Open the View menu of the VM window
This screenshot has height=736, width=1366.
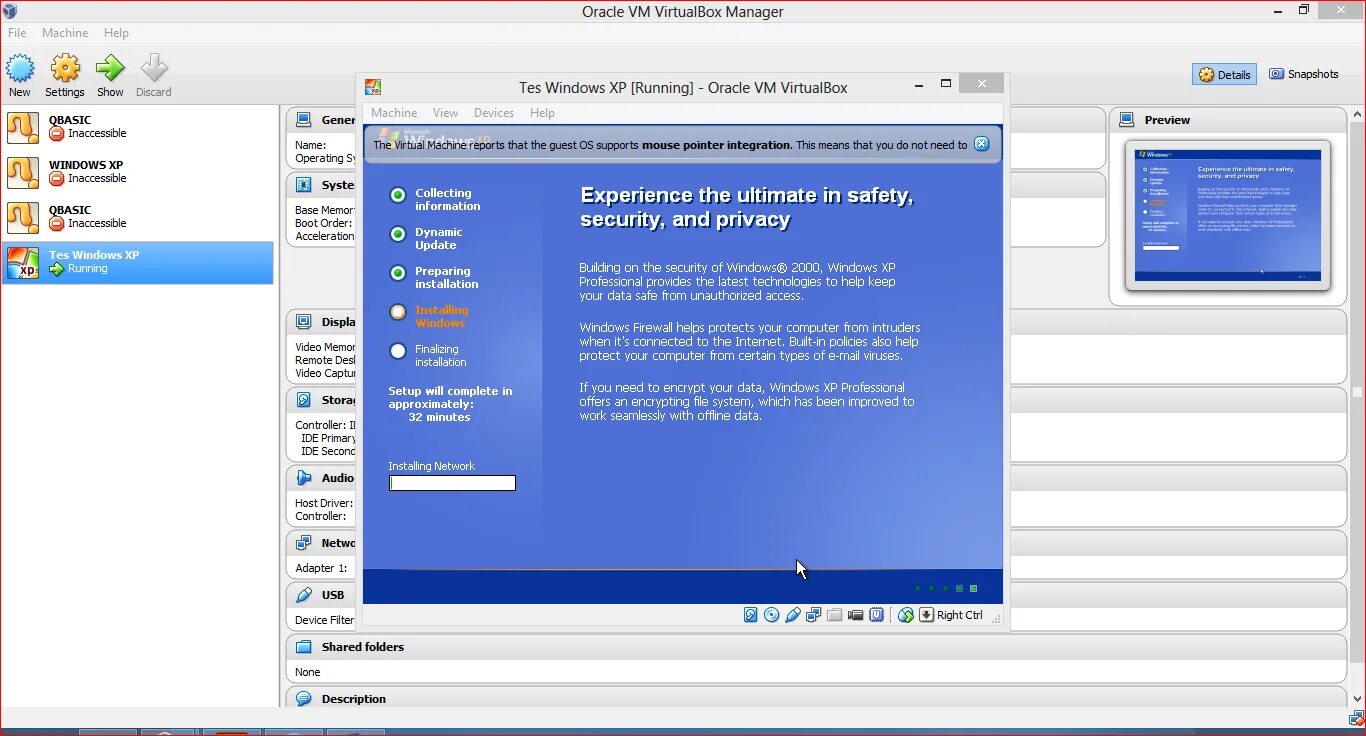445,113
